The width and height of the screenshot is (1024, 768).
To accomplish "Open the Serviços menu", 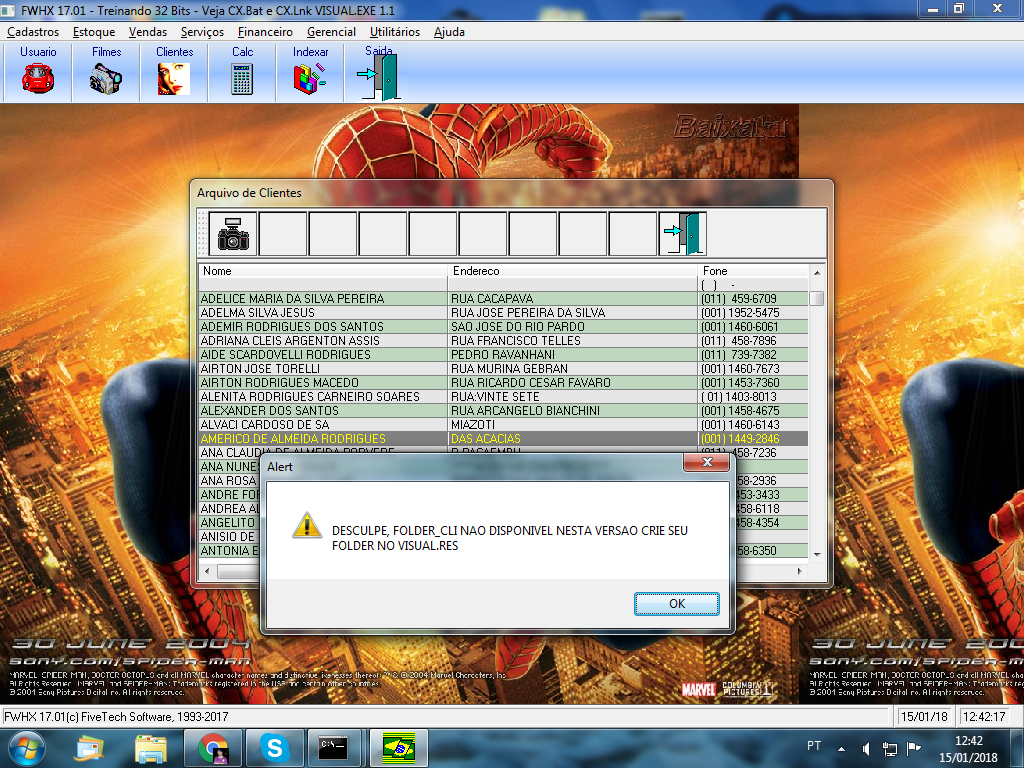I will (x=202, y=31).
